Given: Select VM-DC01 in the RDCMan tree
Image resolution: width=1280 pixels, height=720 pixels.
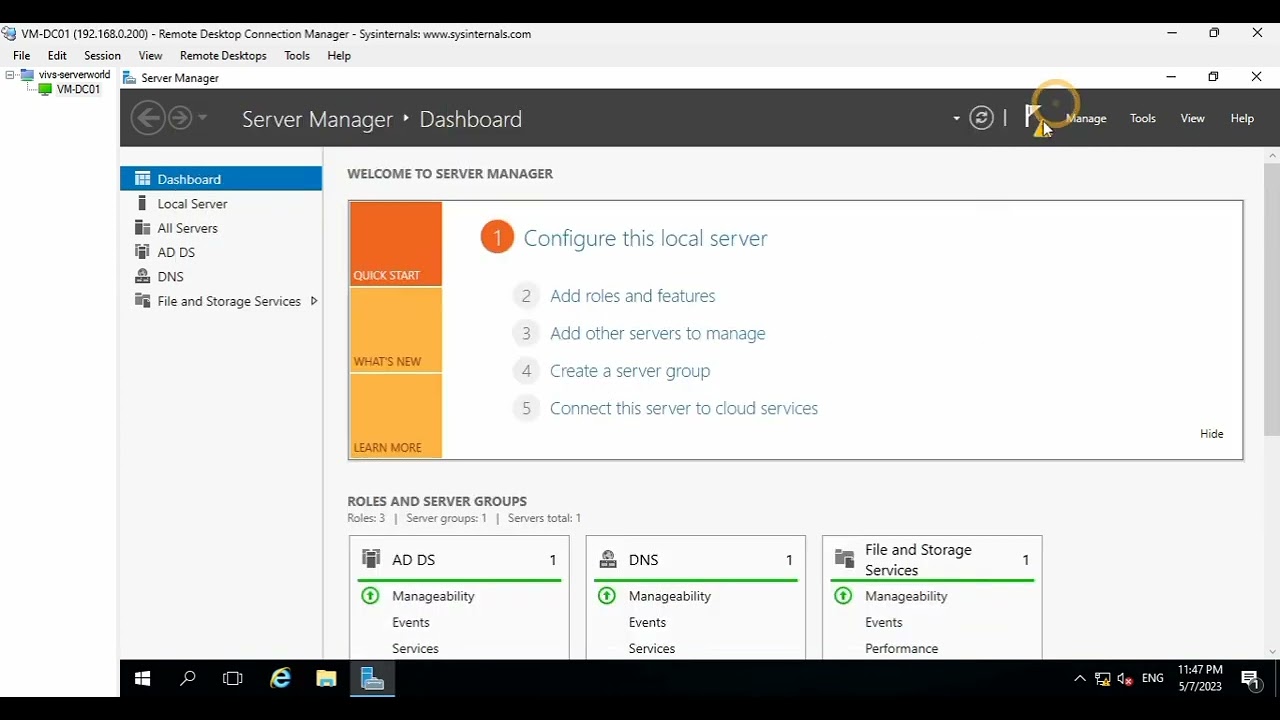Looking at the screenshot, I should pos(78,89).
